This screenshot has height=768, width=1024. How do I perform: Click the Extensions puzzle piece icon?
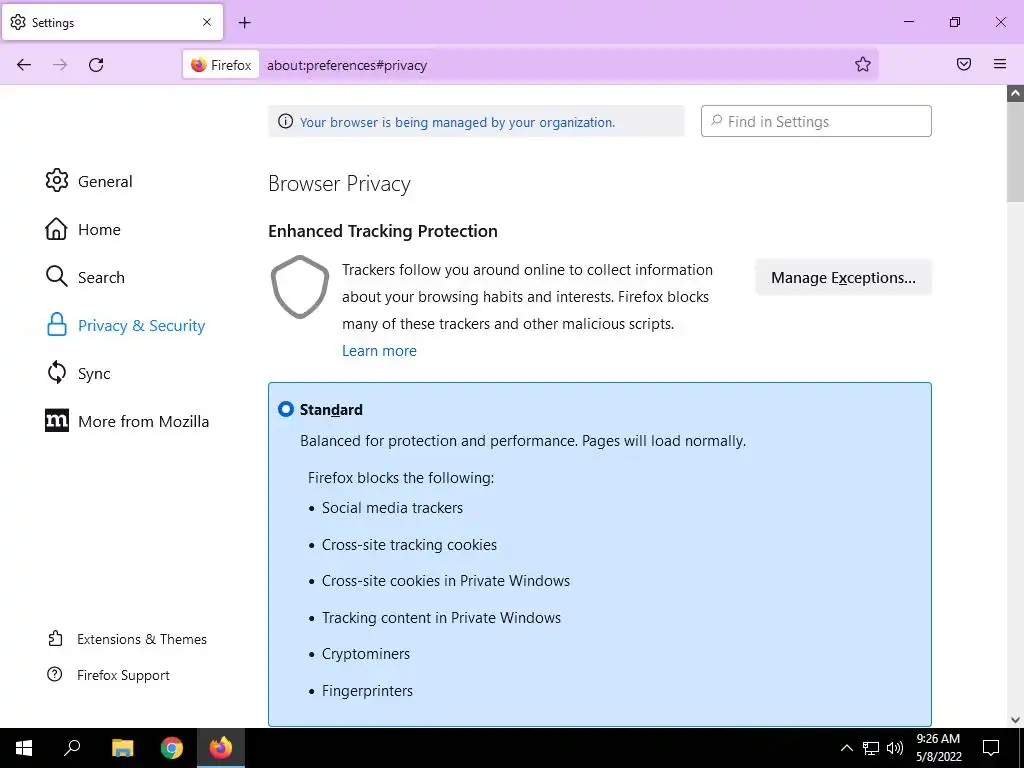click(x=56, y=638)
